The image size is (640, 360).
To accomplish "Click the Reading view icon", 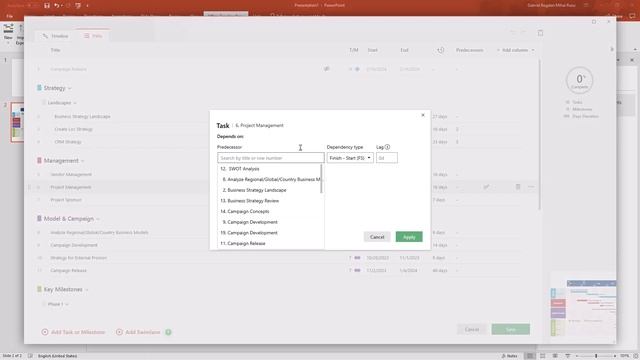I will [555, 356].
